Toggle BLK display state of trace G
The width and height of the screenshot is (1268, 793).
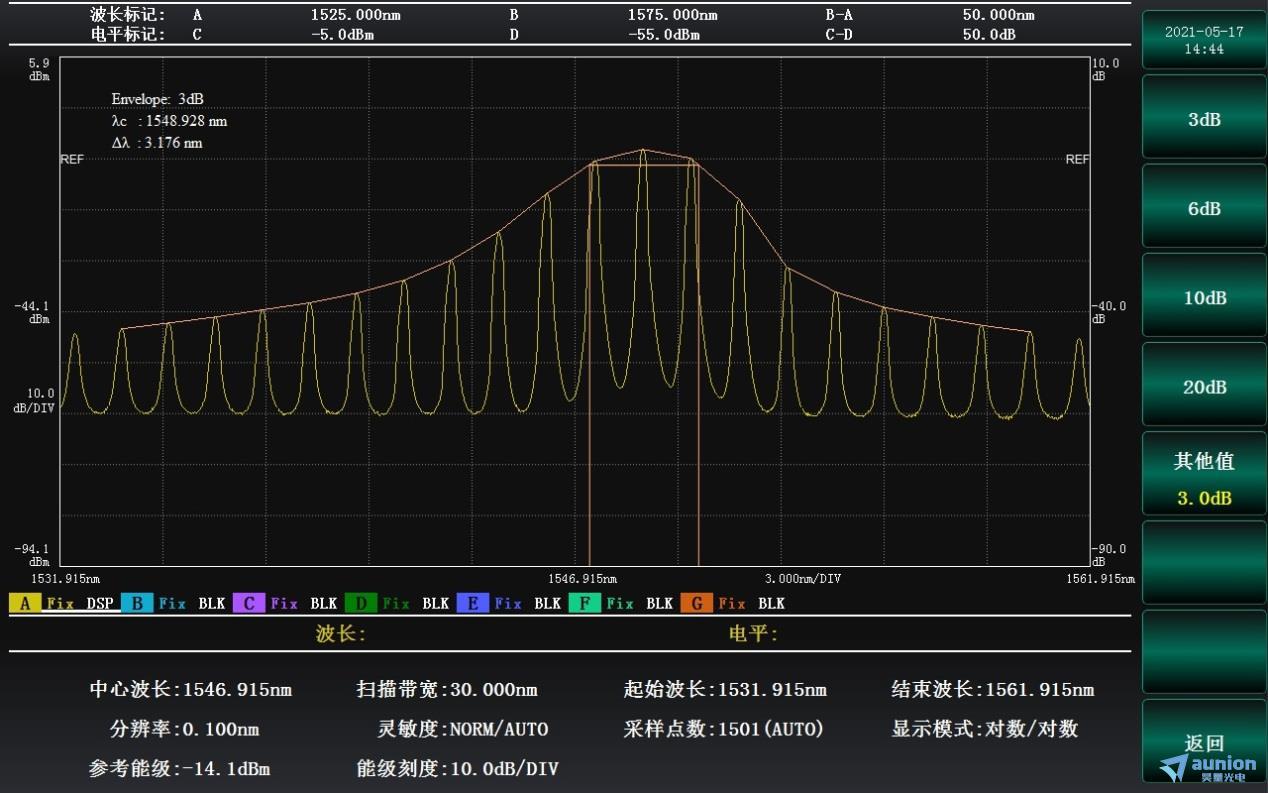[772, 603]
